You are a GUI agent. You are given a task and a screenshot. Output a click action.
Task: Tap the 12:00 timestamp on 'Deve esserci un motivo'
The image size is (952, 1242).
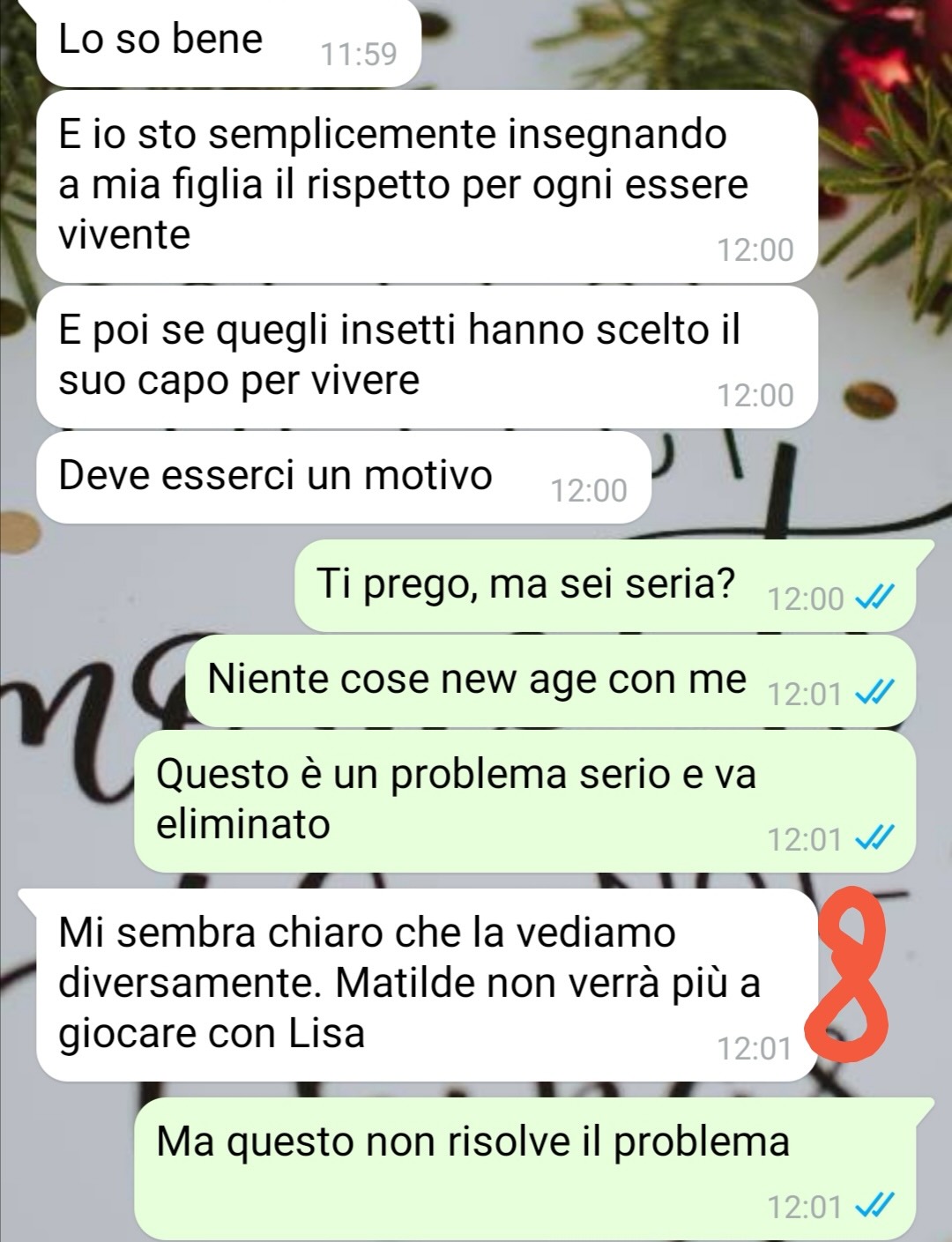589,491
